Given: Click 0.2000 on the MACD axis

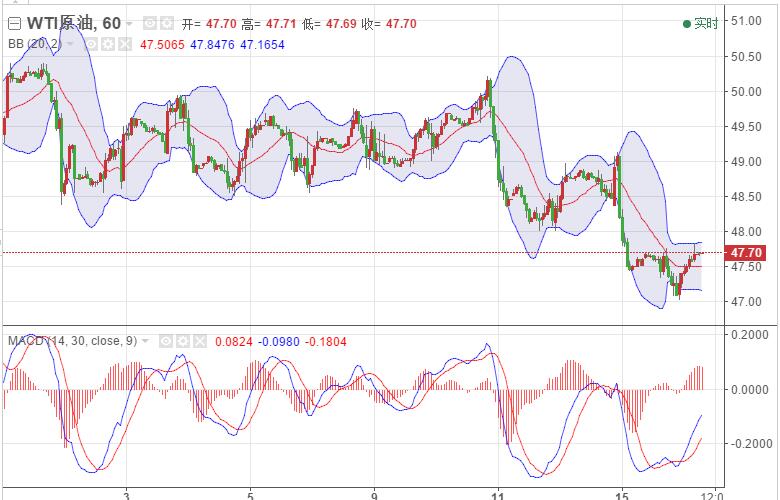Looking at the screenshot, I should point(750,335).
